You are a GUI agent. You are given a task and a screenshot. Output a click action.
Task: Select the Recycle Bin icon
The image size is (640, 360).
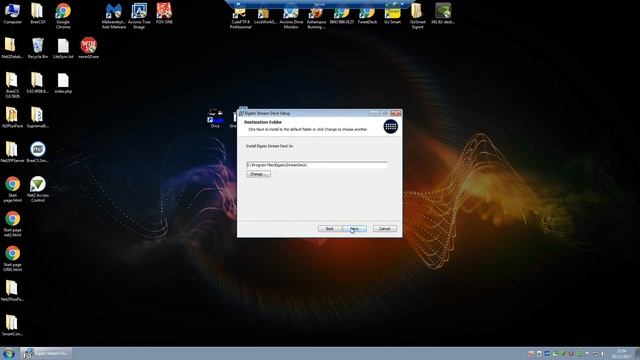(x=38, y=48)
